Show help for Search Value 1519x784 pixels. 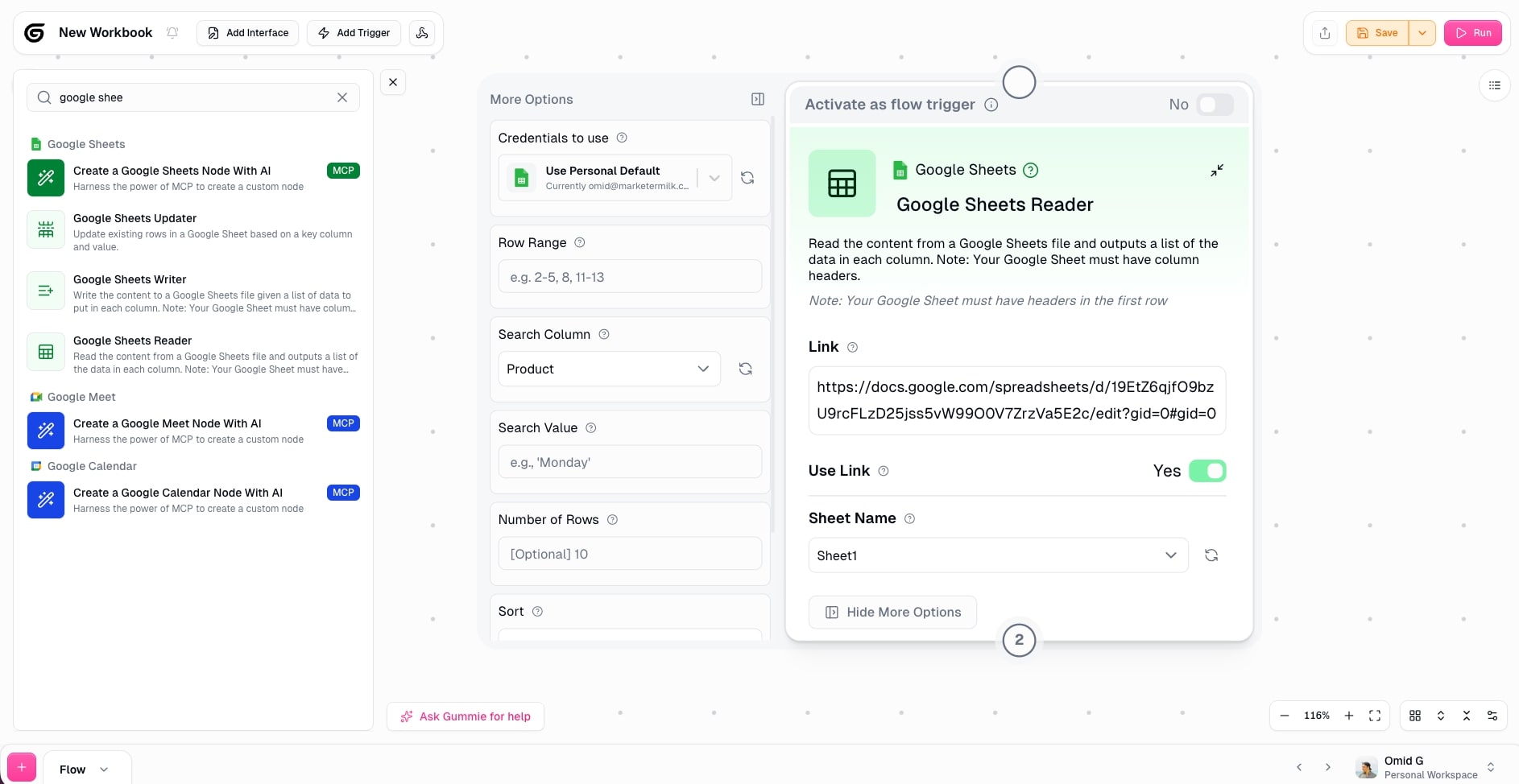click(591, 427)
